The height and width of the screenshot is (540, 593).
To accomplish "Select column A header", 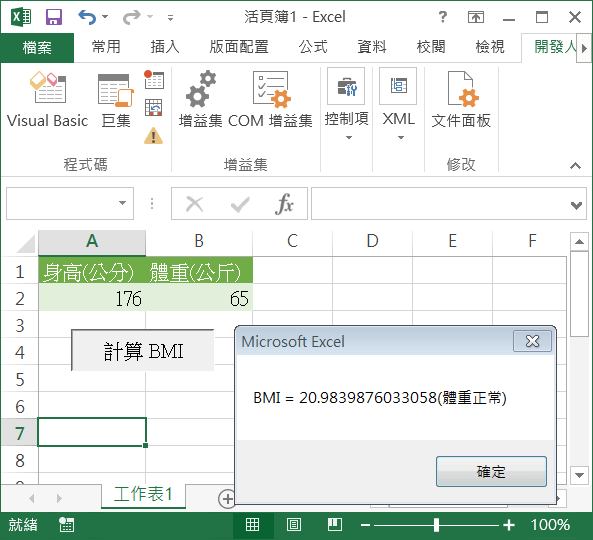I will (x=92, y=241).
